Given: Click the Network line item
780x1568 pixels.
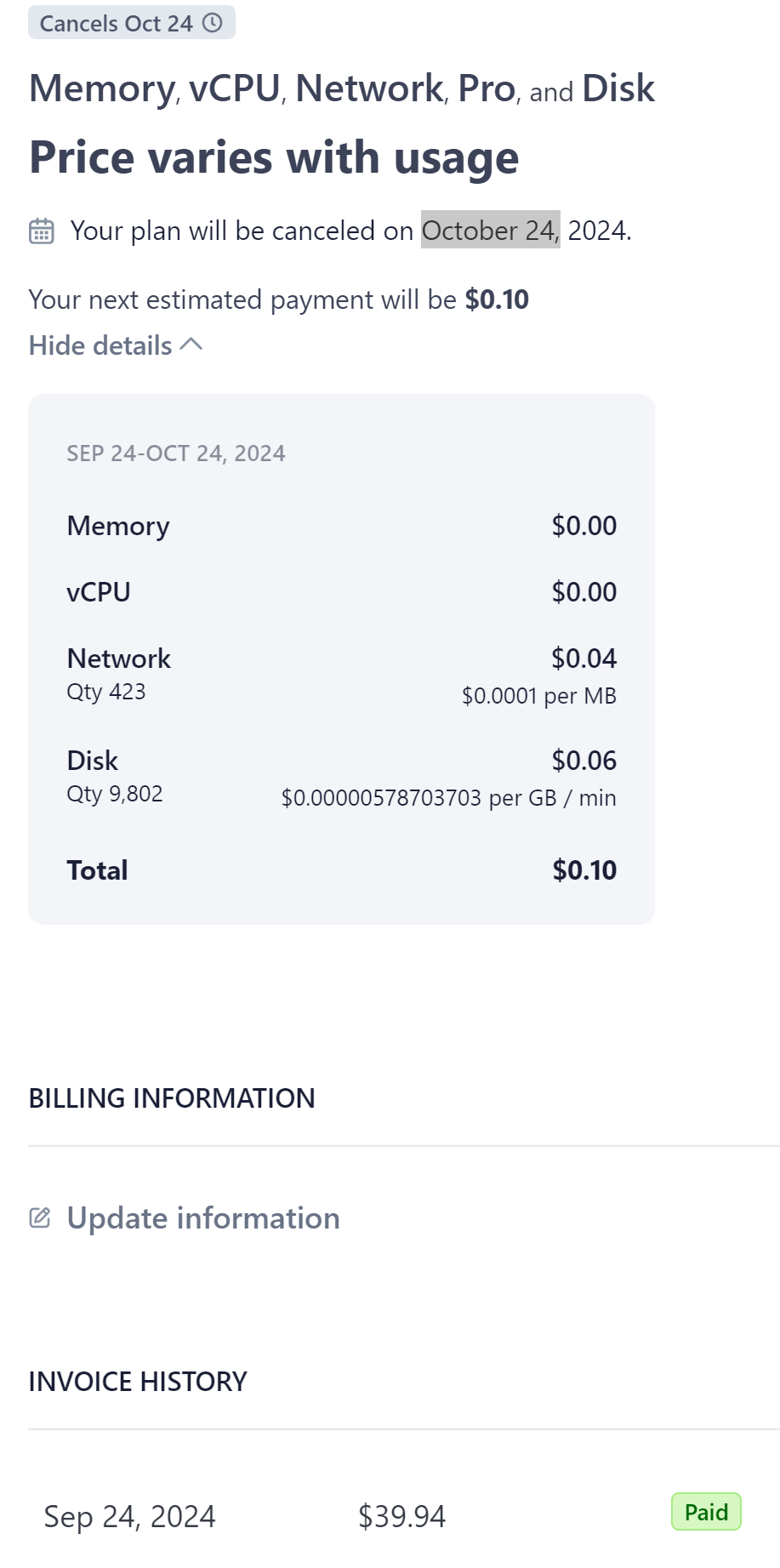Looking at the screenshot, I should pyautogui.click(x=119, y=659).
